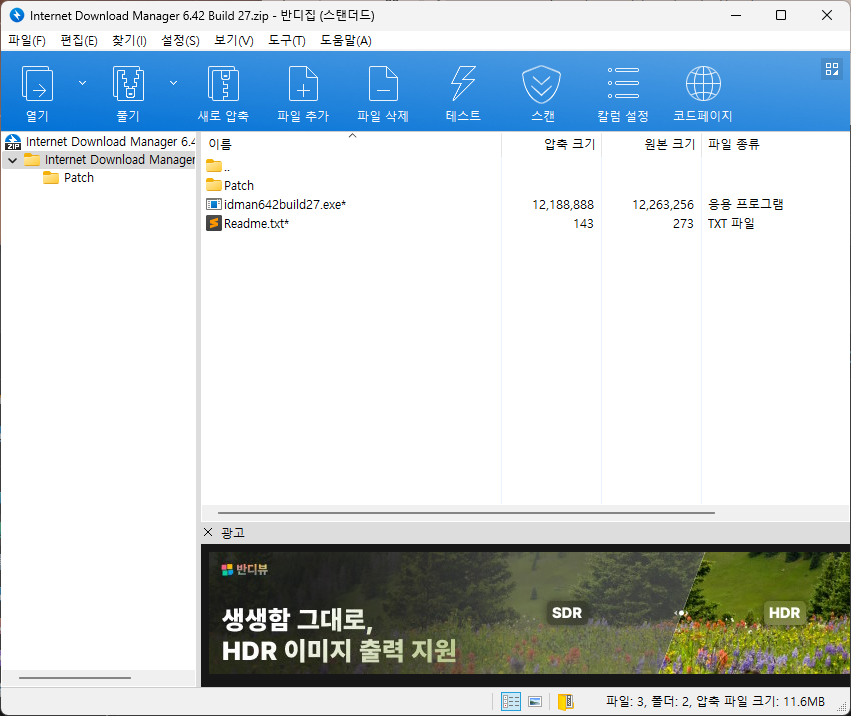The width and height of the screenshot is (851, 716).
Task: Open the 보기(V) menu
Action: [x=233, y=41]
